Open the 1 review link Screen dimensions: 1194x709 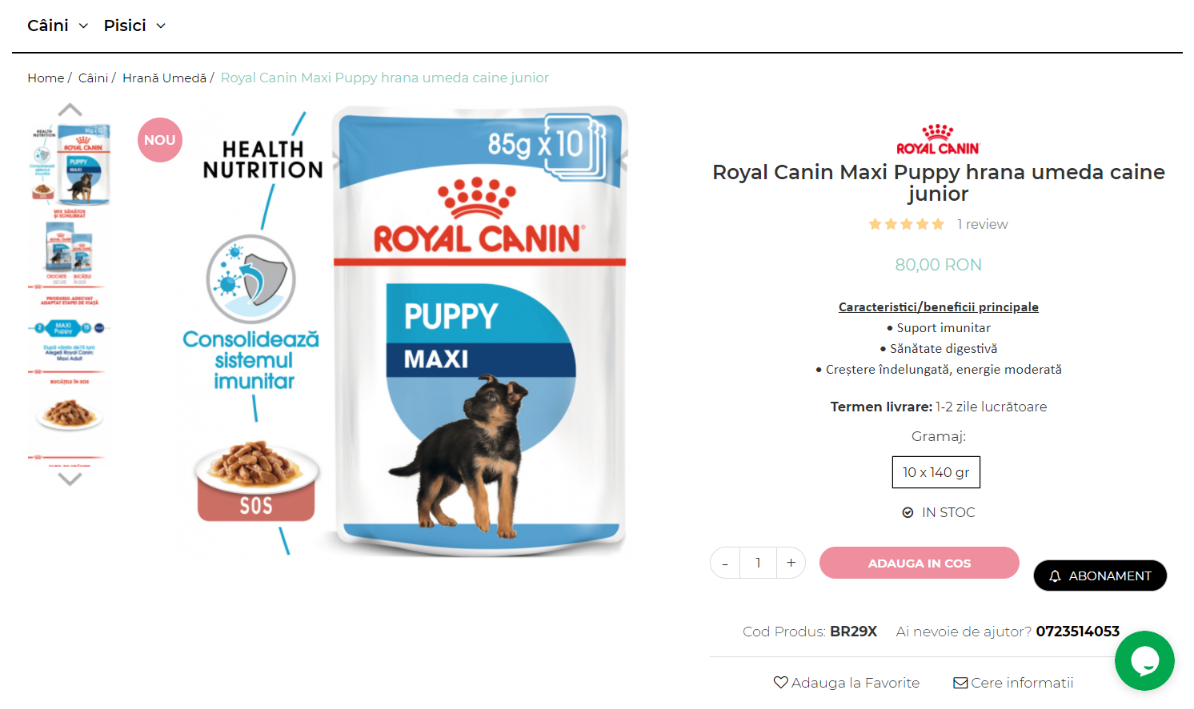pos(982,224)
